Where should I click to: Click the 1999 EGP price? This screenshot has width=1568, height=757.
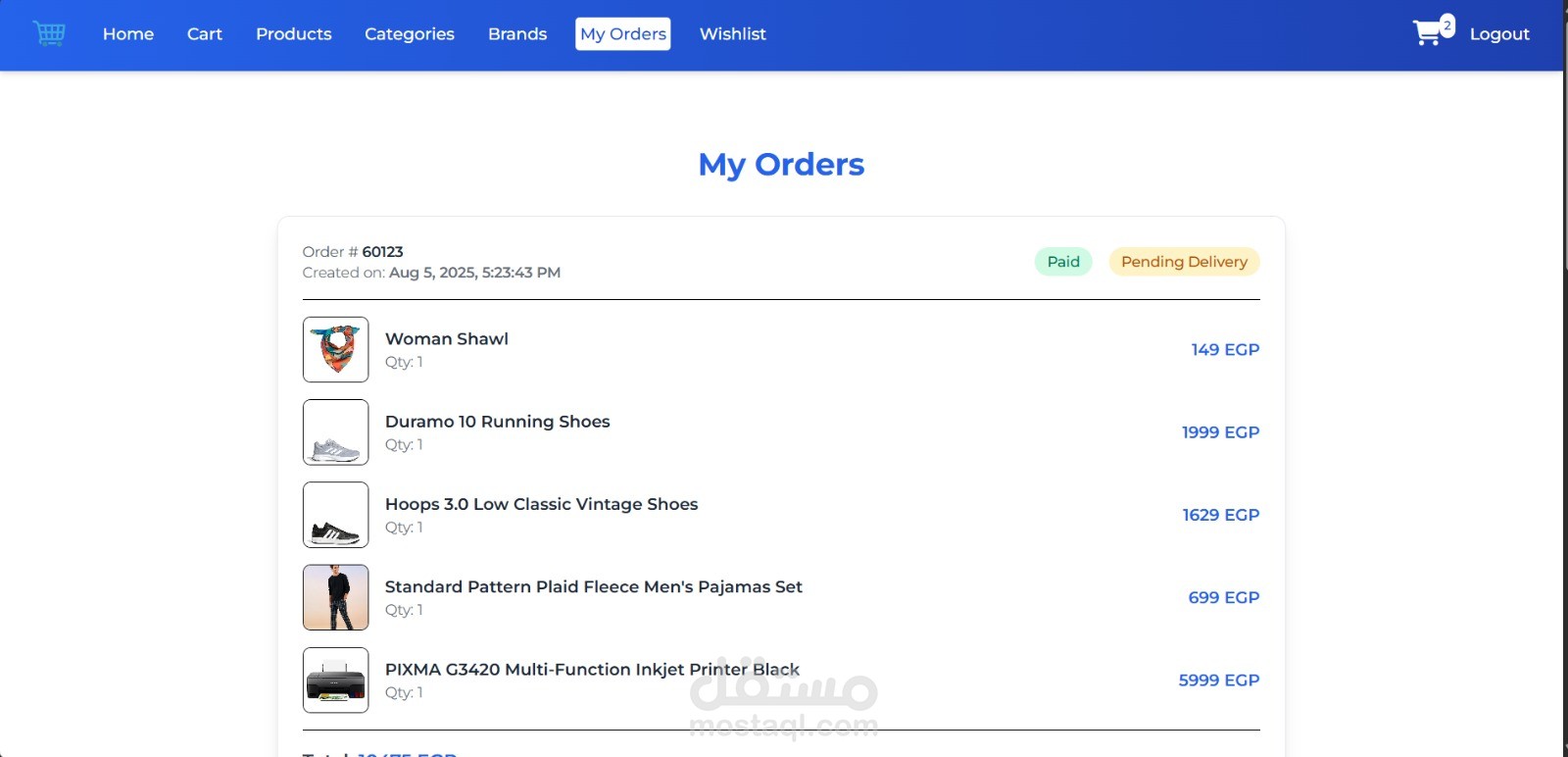click(1220, 432)
